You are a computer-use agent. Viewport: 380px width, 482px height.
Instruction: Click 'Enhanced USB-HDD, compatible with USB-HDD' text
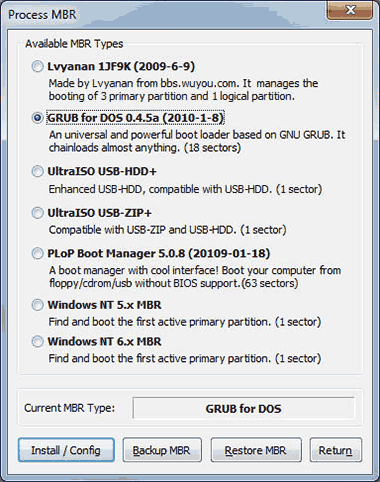point(185,189)
